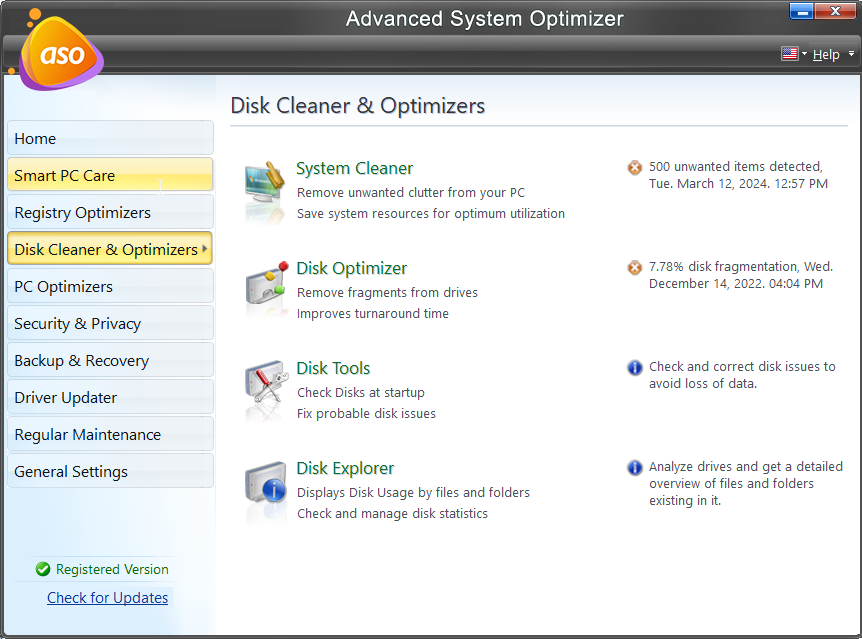The width and height of the screenshot is (862, 639).
Task: Click the warning icon near disk fragmentation status
Action: 634,267
